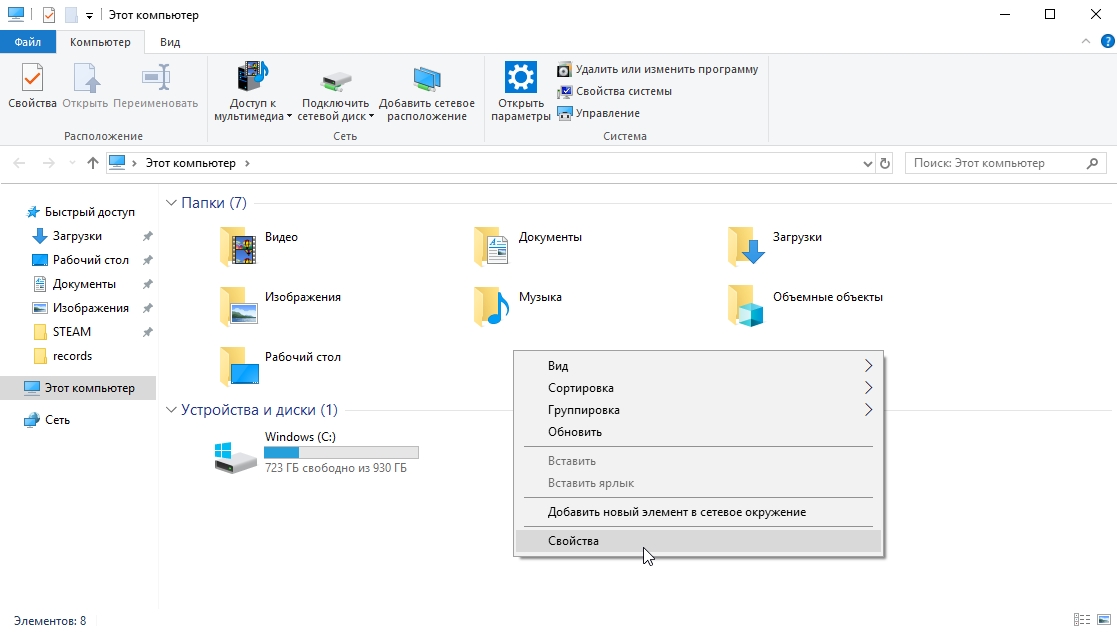This screenshot has width=1117, height=632.
Task: Click the Help question mark icon
Action: tap(1108, 41)
